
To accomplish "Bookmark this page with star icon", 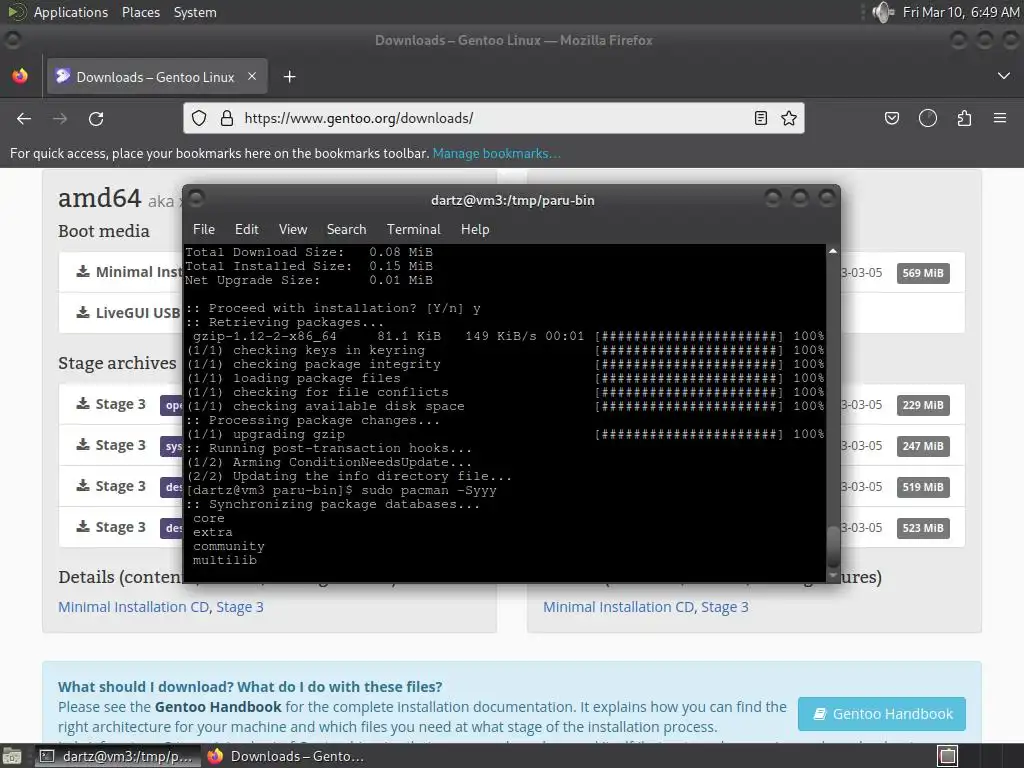I will [789, 118].
